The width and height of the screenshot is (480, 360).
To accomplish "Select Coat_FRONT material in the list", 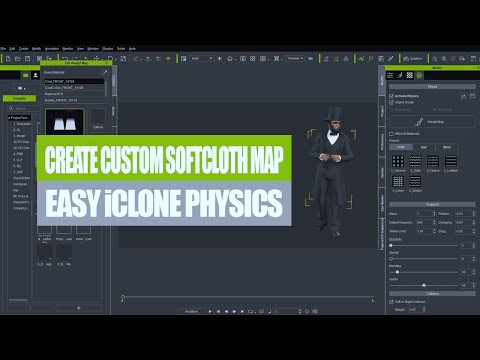I will (x=74, y=81).
